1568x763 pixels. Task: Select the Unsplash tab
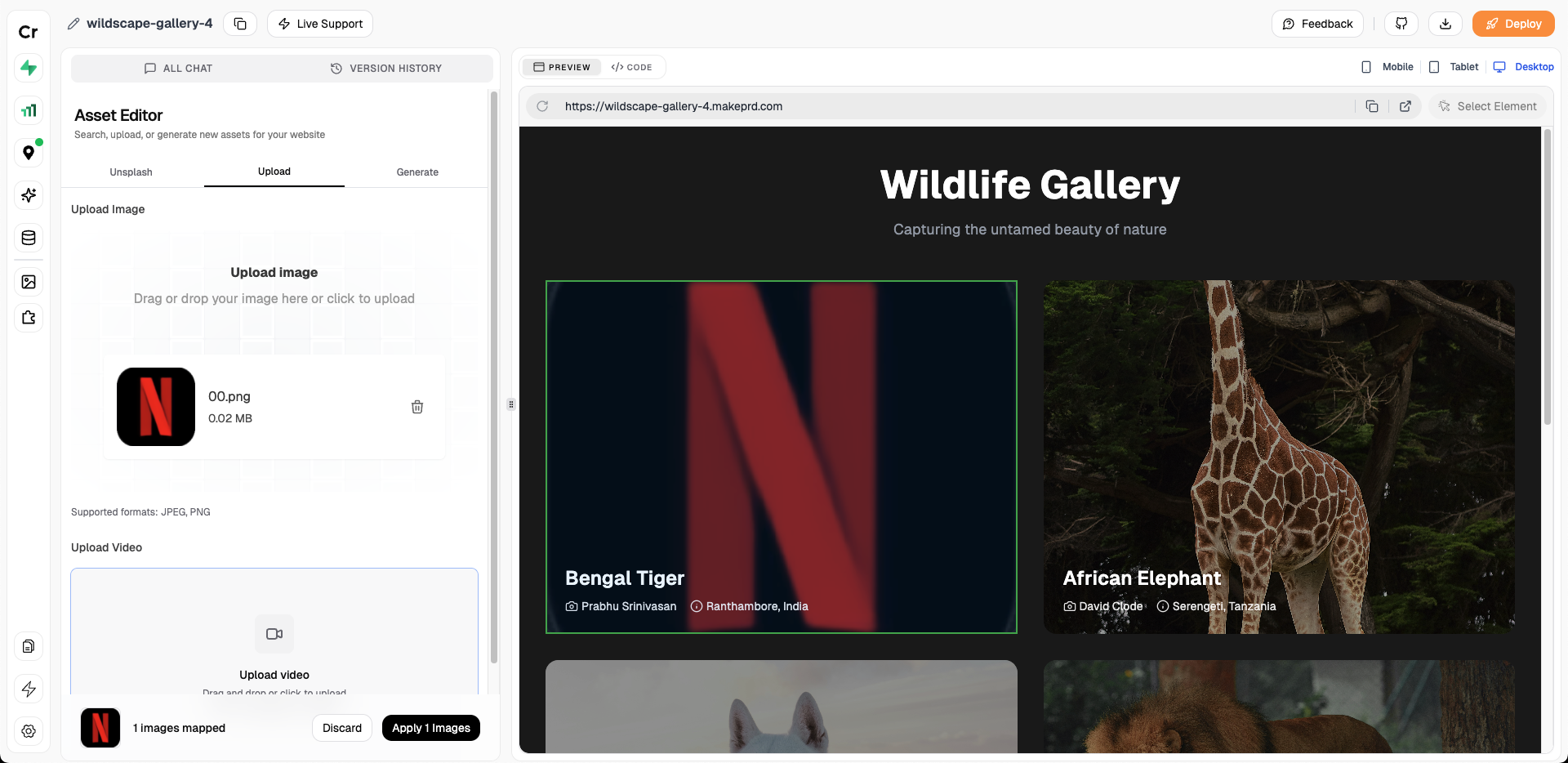pos(131,172)
